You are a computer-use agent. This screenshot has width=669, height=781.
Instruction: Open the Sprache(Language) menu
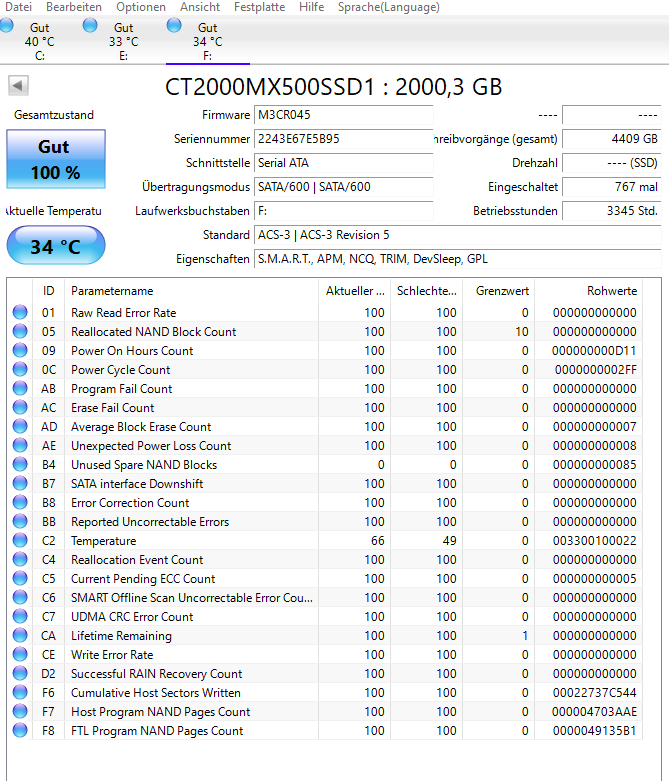[x=389, y=7]
